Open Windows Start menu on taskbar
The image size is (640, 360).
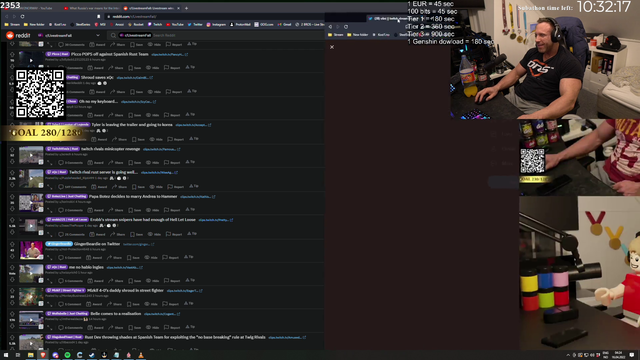pyautogui.click(x=6, y=355)
